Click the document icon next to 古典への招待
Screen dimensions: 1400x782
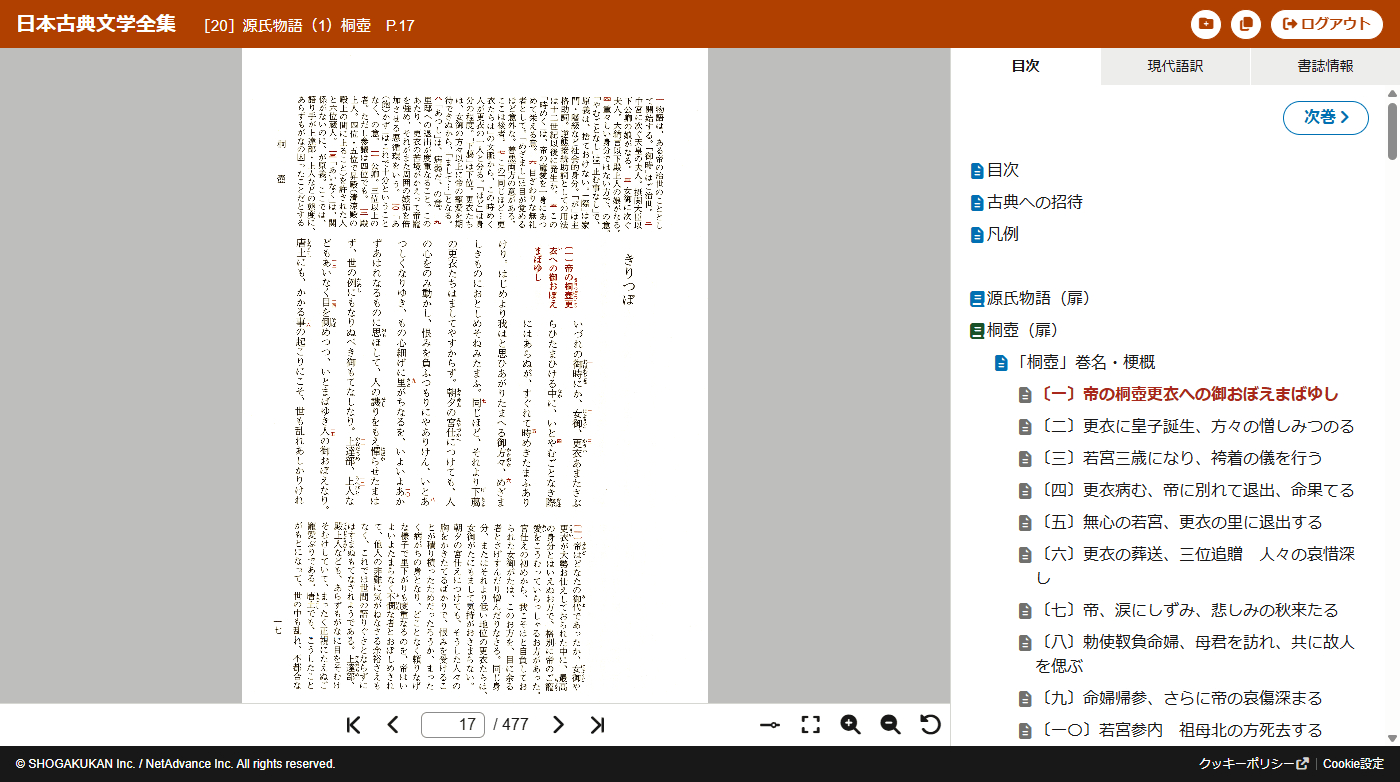click(977, 203)
